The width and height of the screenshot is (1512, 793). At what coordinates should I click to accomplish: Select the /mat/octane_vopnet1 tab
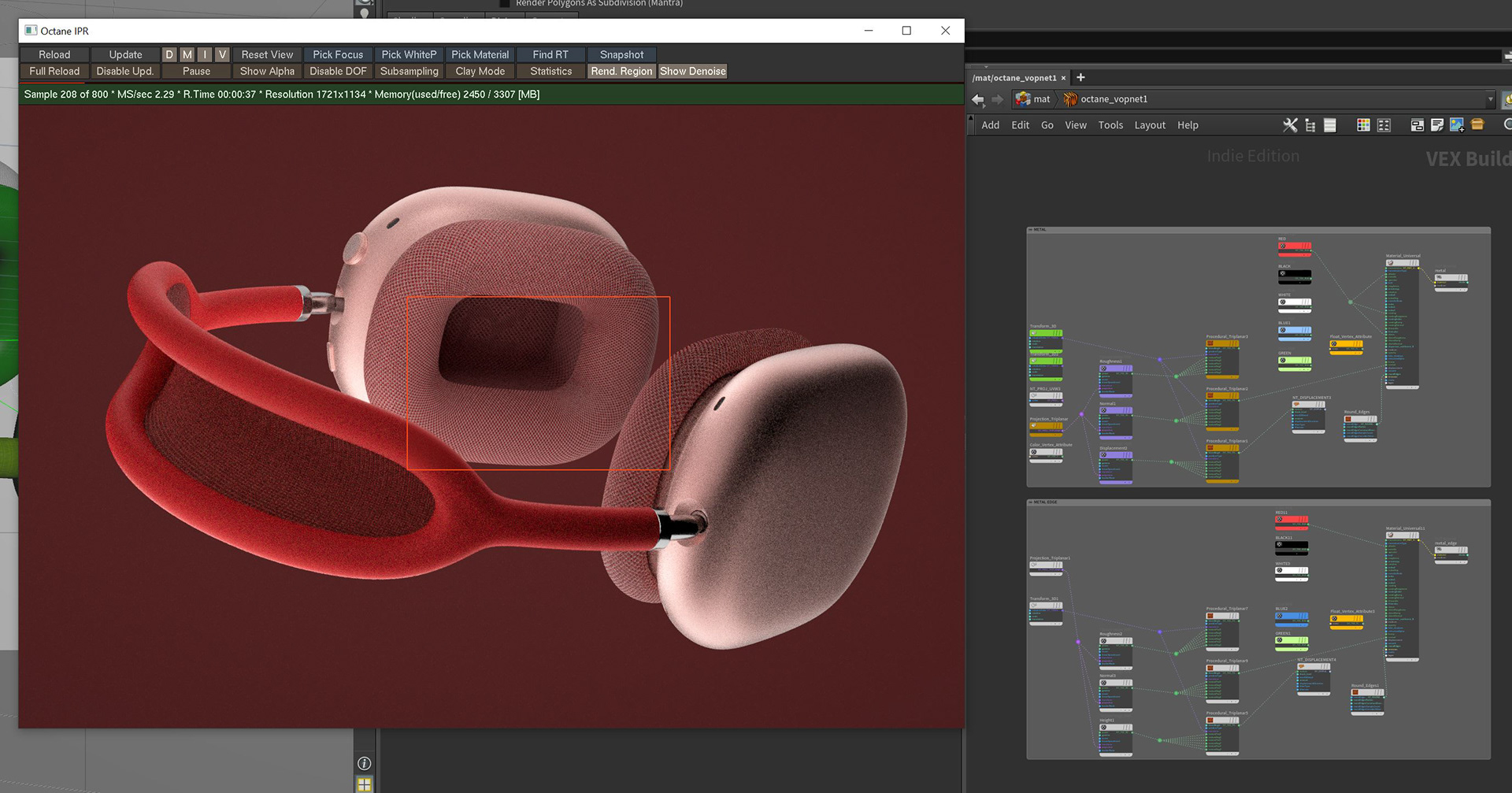[1014, 78]
